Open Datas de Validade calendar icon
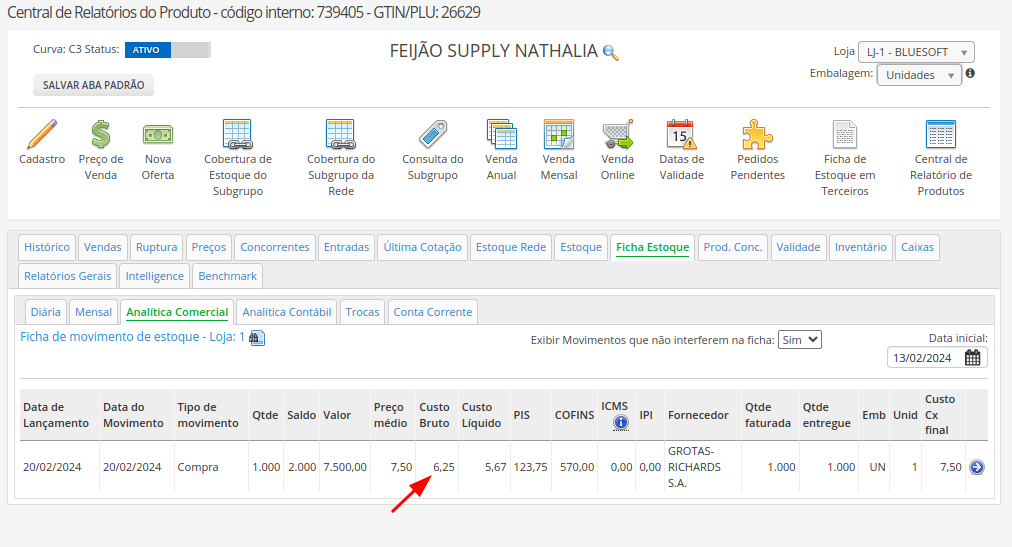The image size is (1012, 547). [x=681, y=134]
